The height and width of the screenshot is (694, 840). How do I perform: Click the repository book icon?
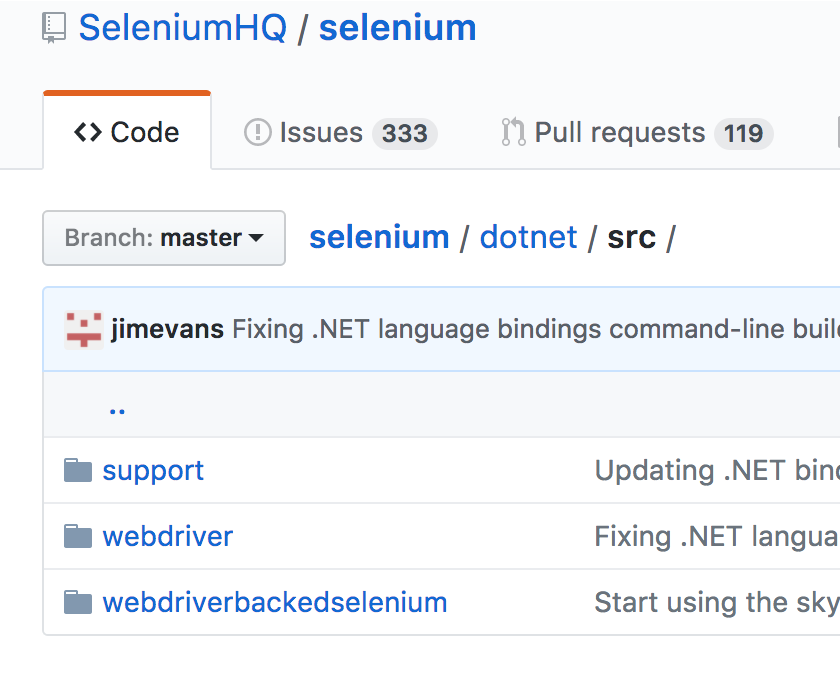coord(54,28)
